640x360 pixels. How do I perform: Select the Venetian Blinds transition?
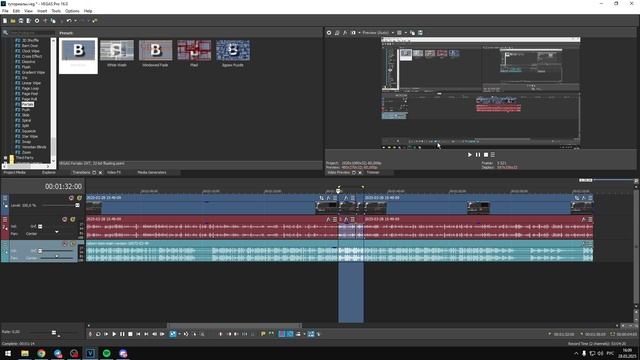[x=34, y=147]
